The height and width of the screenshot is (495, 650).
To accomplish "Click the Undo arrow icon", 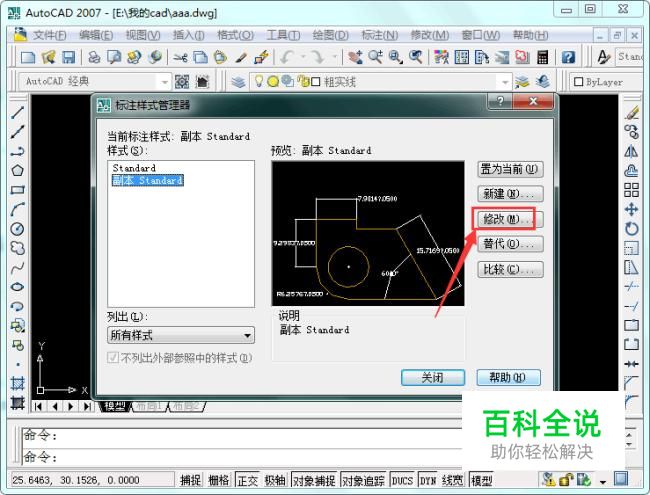I will coord(287,57).
